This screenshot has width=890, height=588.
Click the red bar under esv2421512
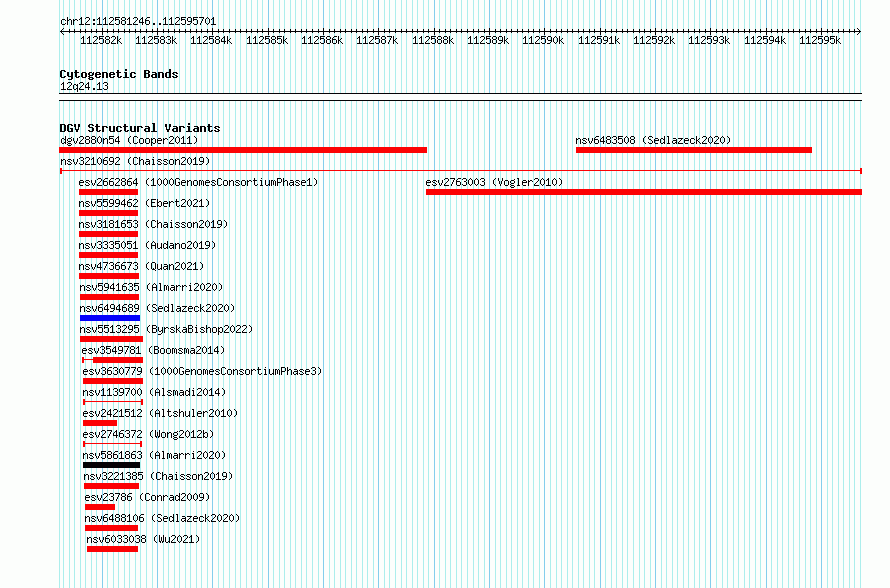pos(100,423)
